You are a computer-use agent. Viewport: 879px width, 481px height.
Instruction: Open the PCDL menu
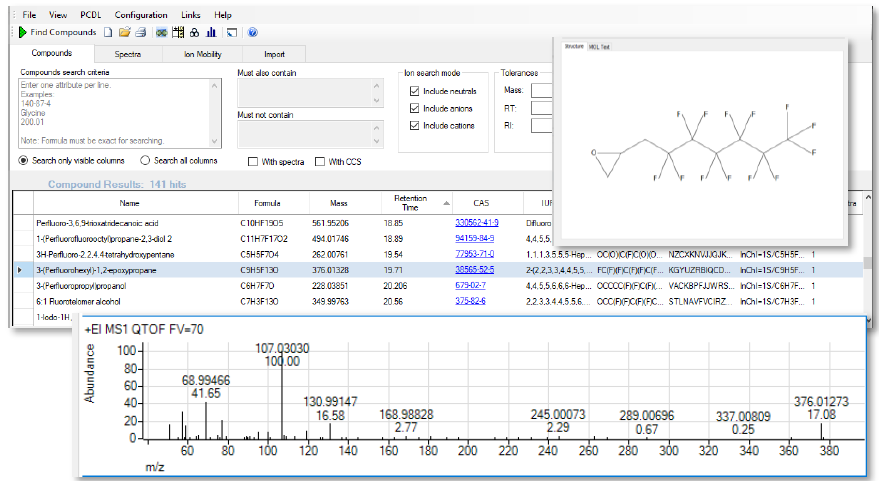[91, 15]
